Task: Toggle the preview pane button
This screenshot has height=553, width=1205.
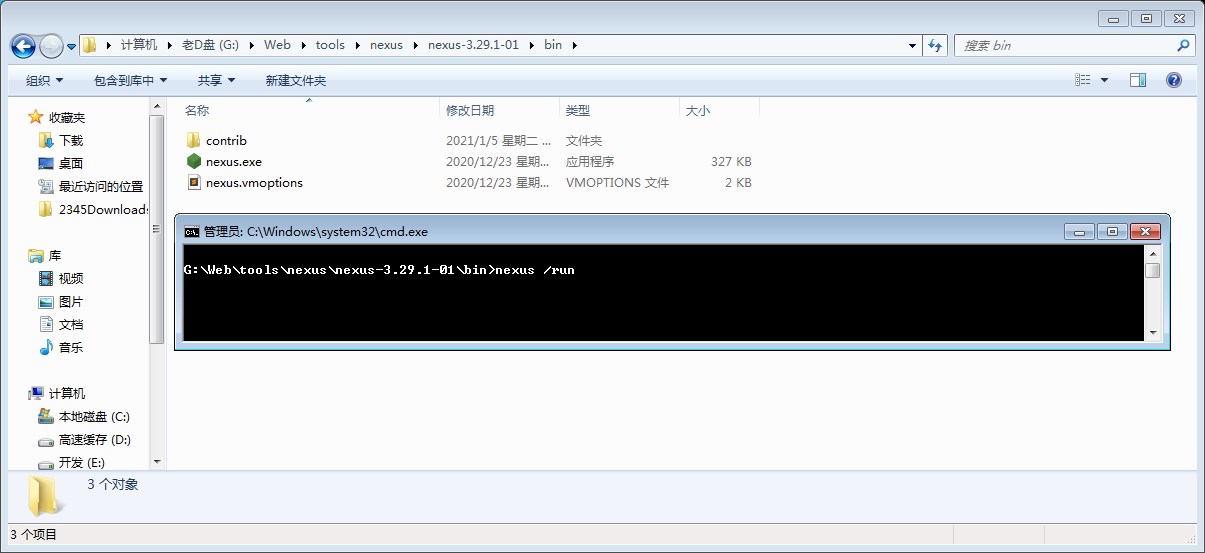Action: [x=1138, y=80]
